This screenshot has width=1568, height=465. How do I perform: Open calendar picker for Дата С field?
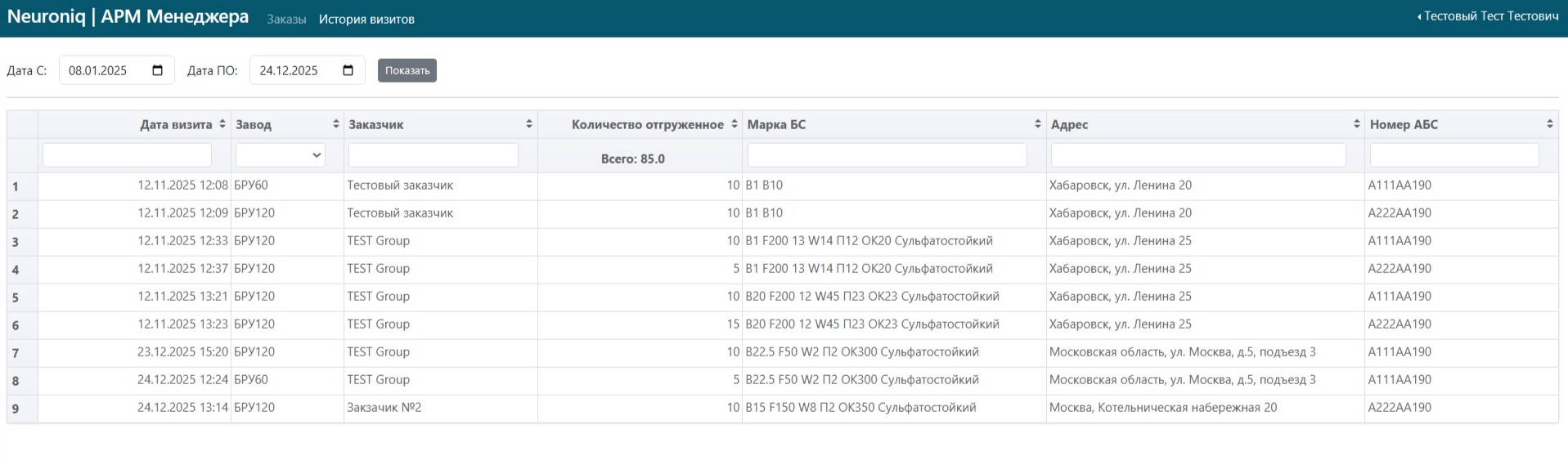[158, 70]
